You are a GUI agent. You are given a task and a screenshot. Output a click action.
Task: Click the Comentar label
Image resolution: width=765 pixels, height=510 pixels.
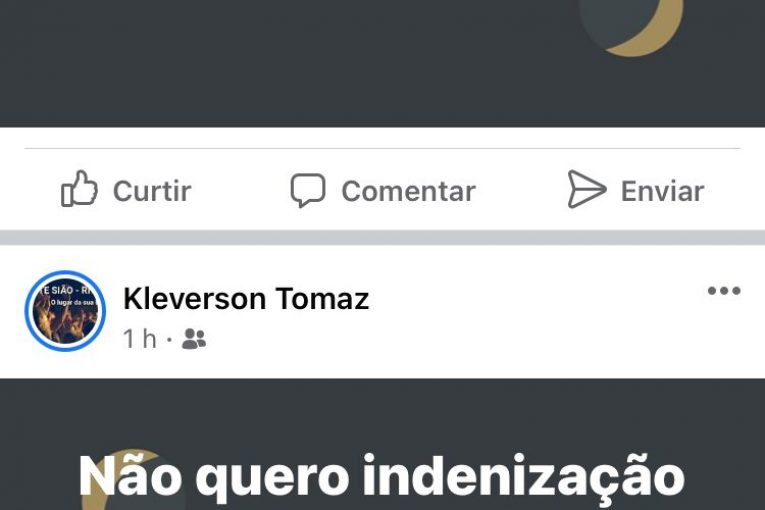[408, 191]
